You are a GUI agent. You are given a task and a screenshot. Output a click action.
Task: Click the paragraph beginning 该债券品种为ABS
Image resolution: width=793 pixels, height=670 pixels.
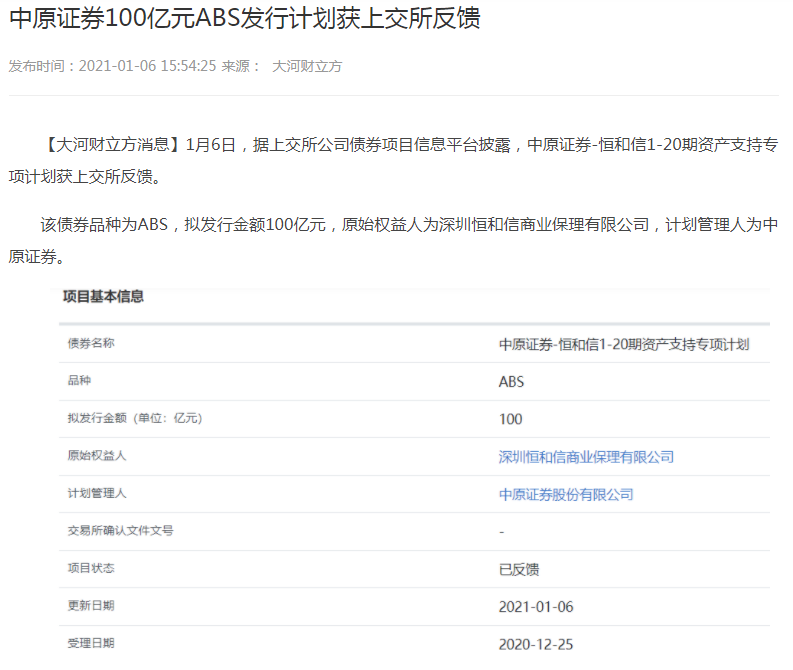393,240
